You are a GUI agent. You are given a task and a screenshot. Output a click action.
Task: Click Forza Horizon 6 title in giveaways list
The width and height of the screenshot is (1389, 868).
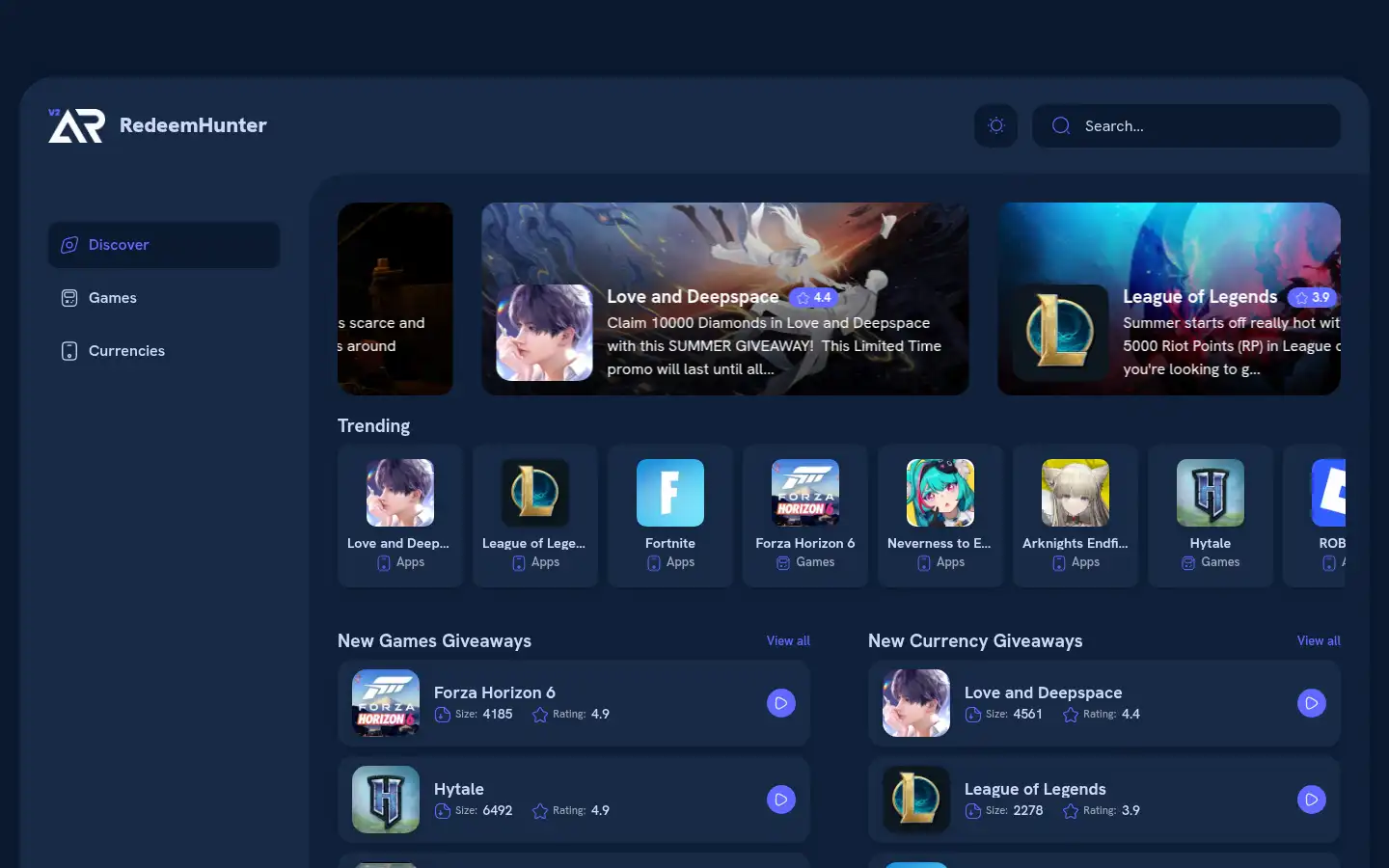(495, 692)
